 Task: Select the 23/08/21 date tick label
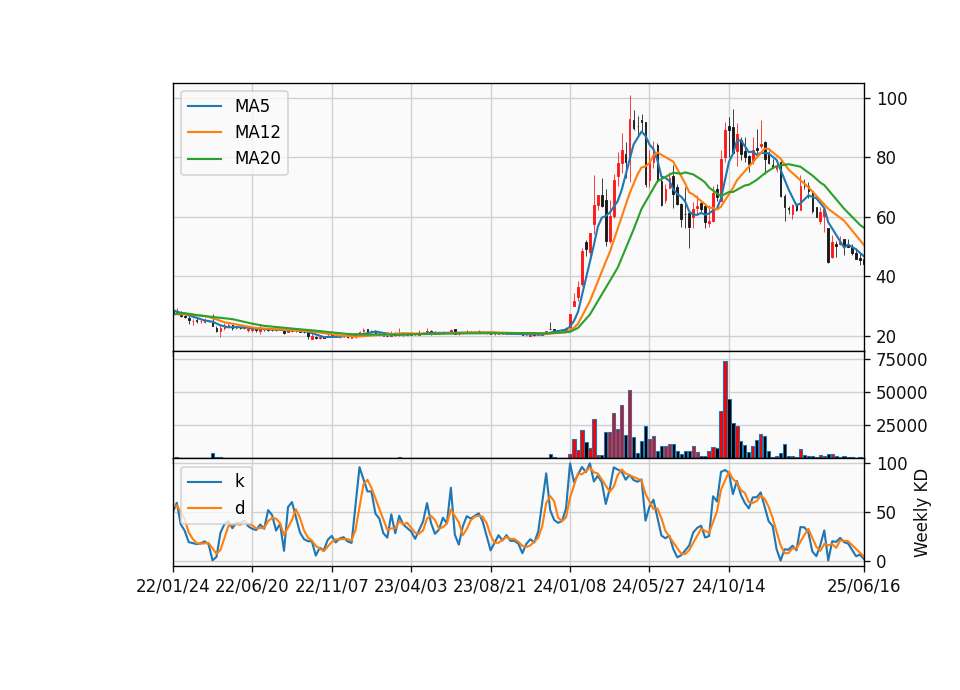490,586
